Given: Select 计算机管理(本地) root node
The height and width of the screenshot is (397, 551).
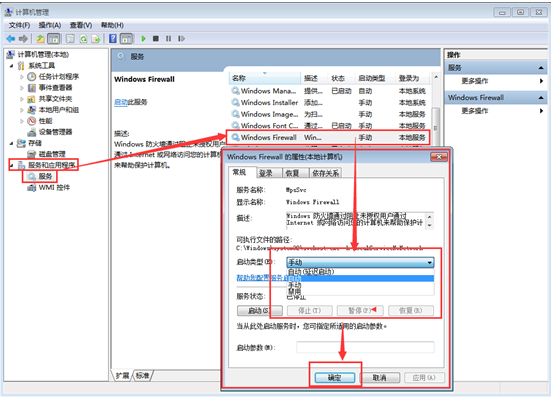Looking at the screenshot, I should point(43,54).
